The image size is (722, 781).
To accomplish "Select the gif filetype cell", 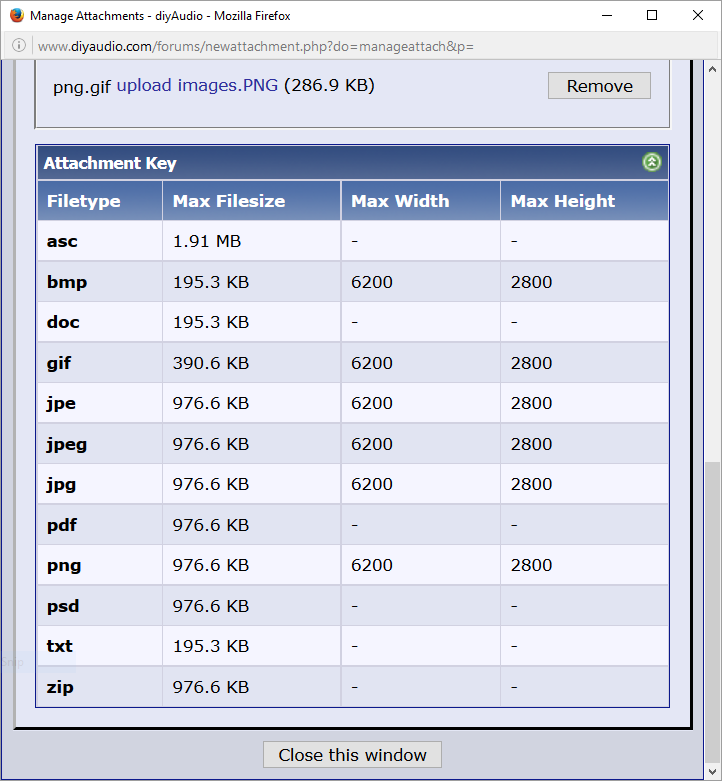I will (x=100, y=363).
